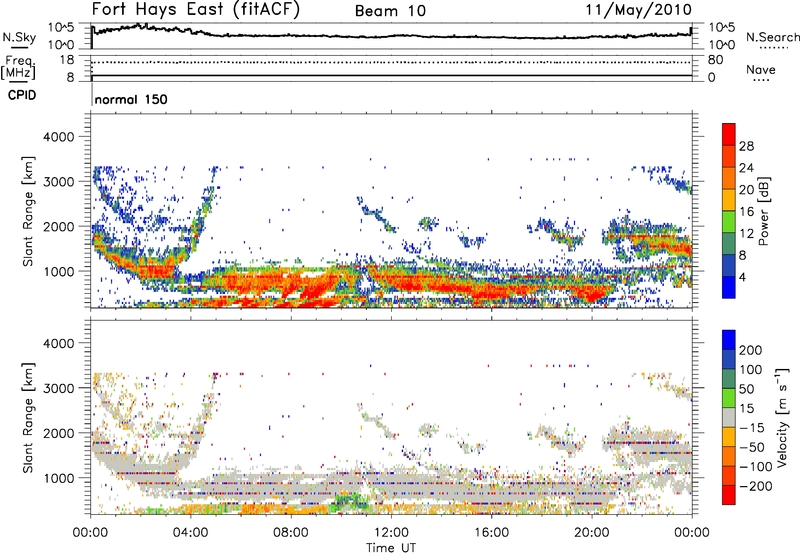The image size is (800, 554).
Task: Click the noise curve in the N.Sky panel
Action: click(x=391, y=36)
